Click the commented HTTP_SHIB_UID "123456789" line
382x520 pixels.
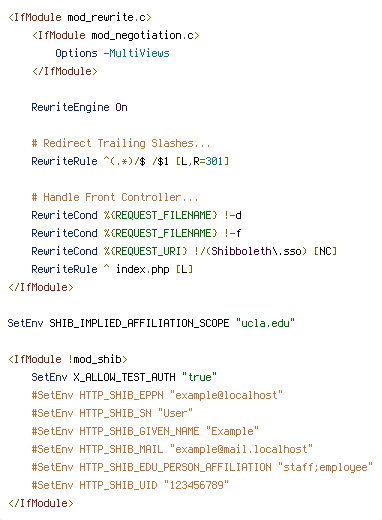(130, 485)
